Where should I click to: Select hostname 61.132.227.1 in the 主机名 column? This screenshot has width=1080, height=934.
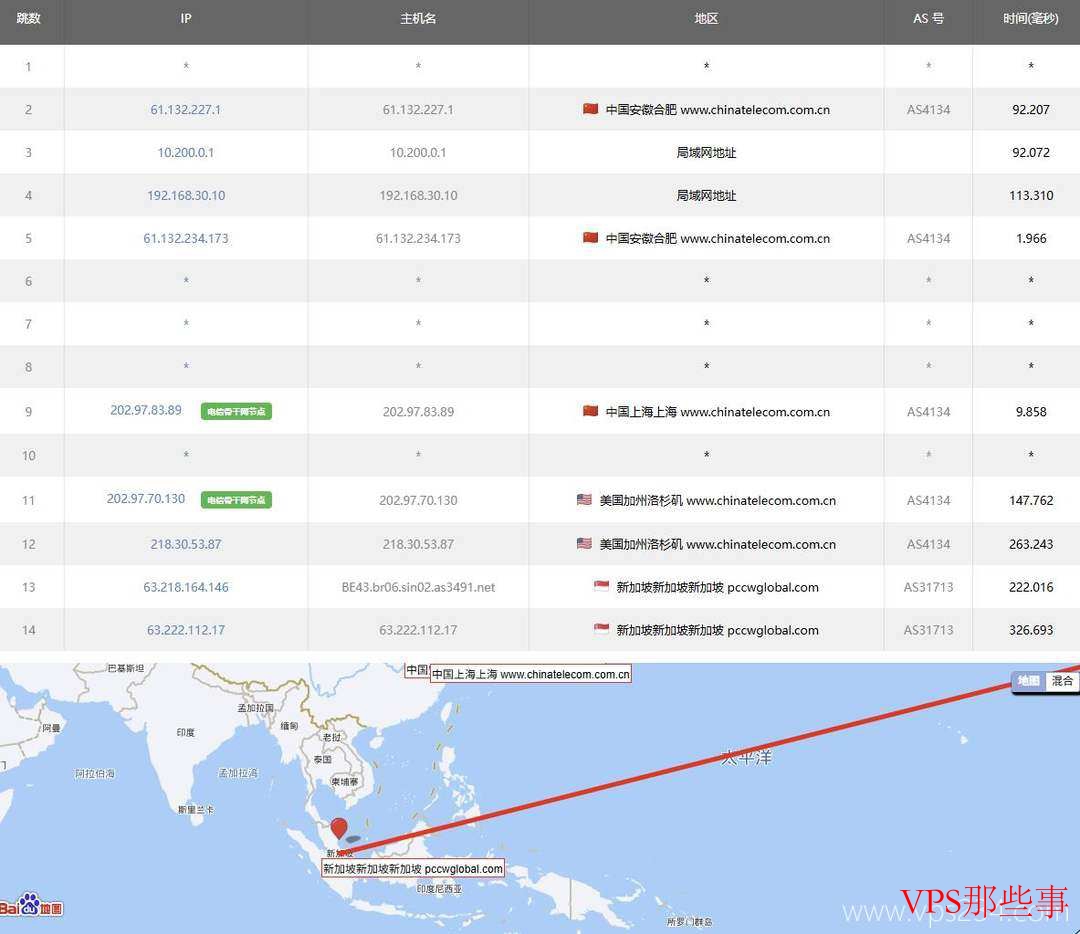(418, 110)
